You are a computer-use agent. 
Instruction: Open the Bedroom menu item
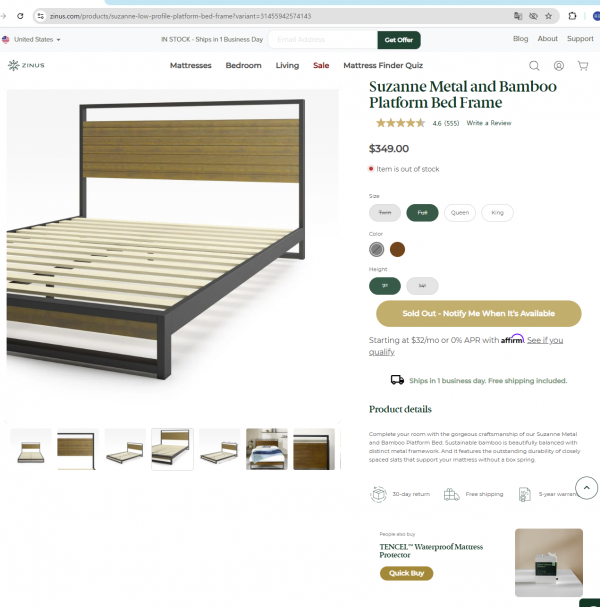243,65
